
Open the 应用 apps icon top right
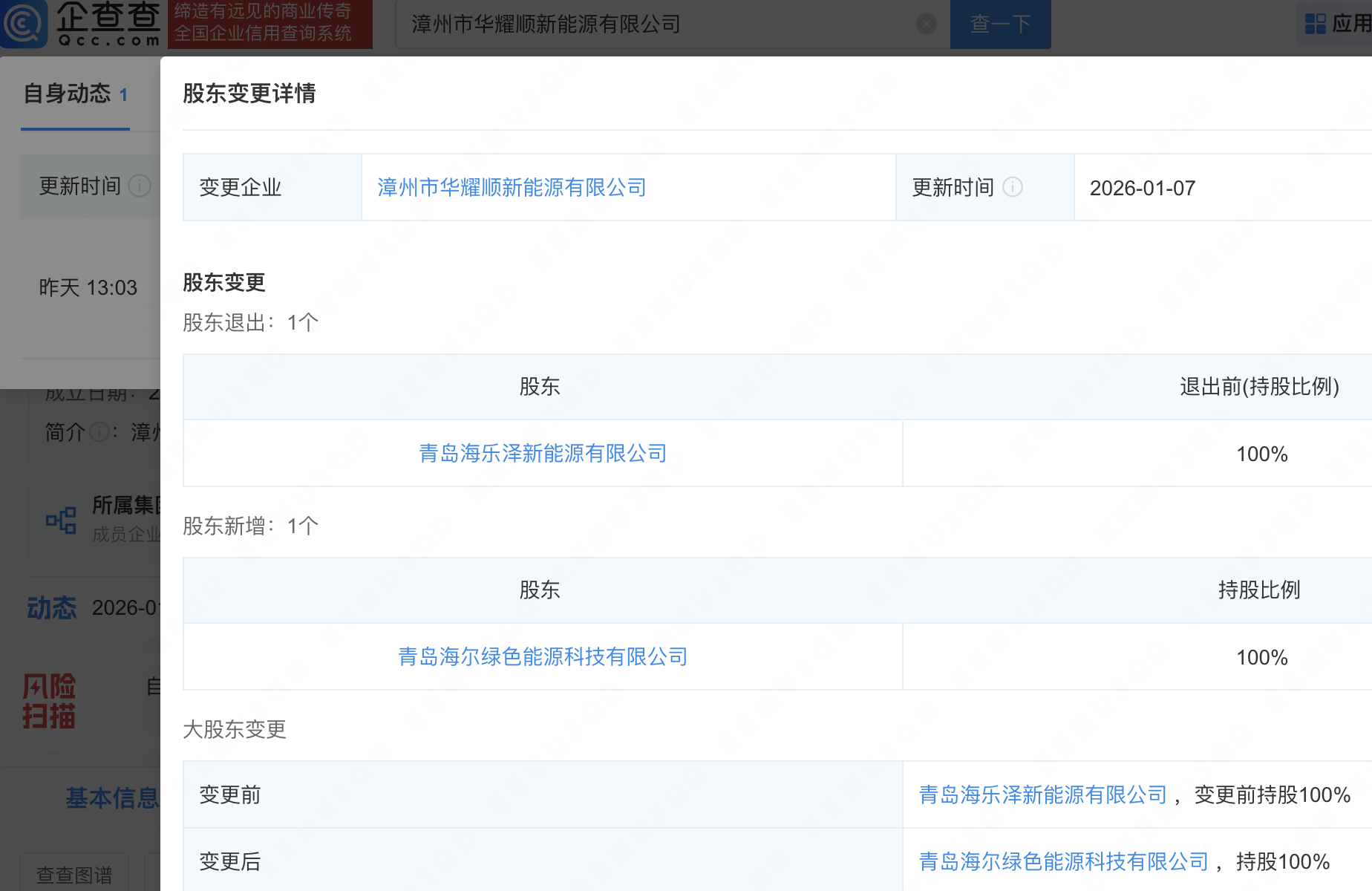coord(1315,23)
